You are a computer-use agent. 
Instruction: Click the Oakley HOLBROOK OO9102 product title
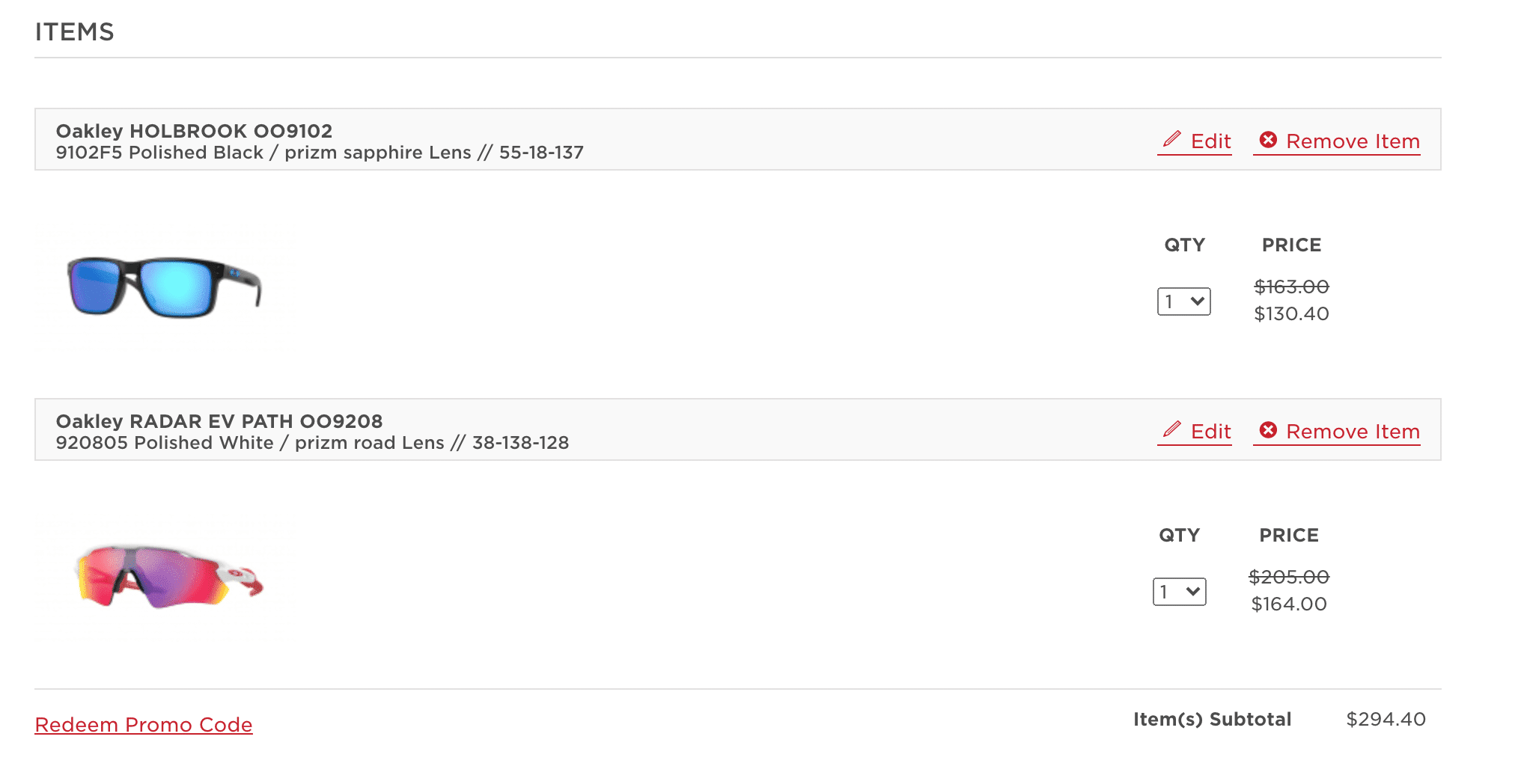click(x=194, y=131)
